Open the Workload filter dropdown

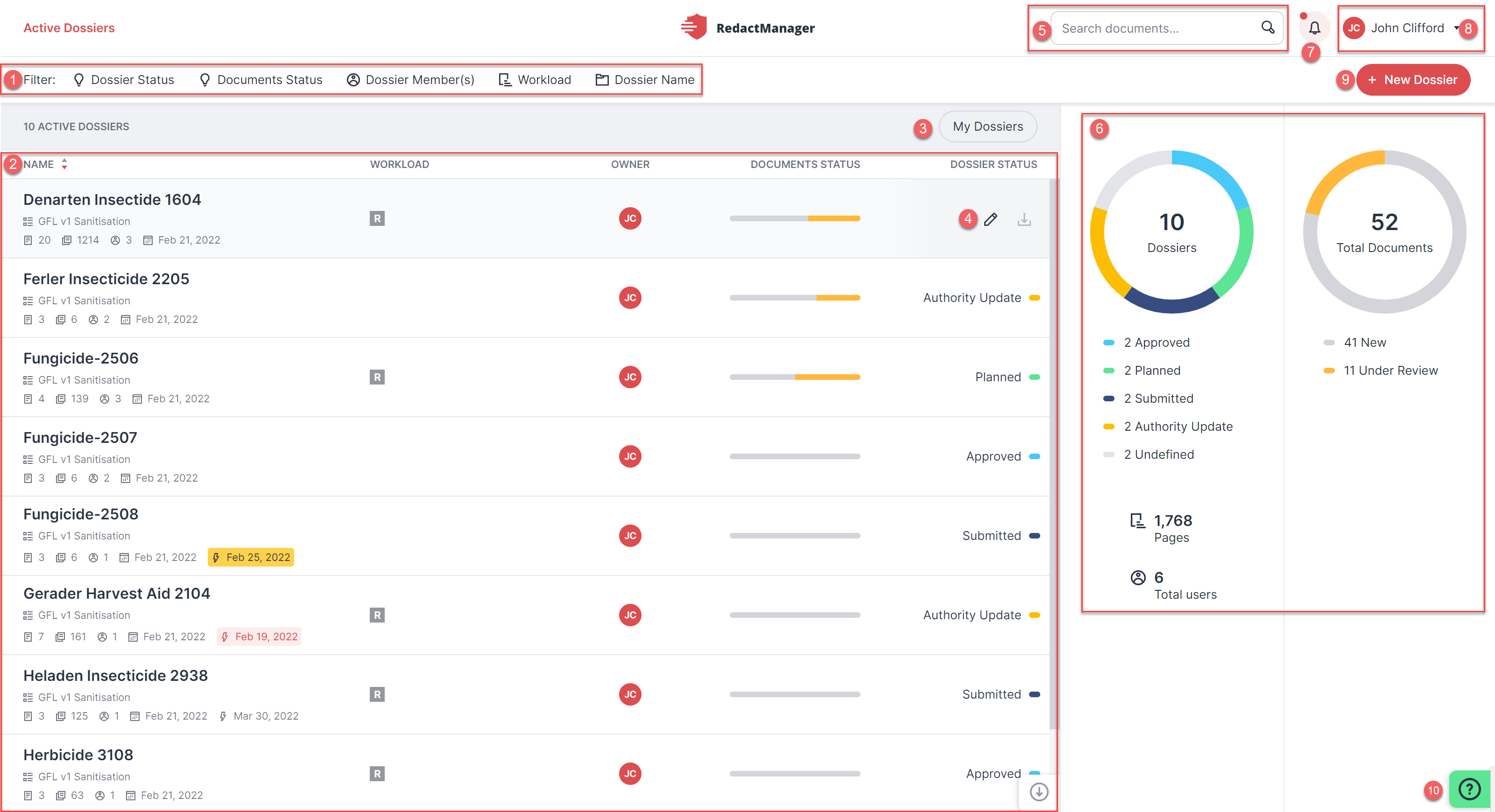535,79
